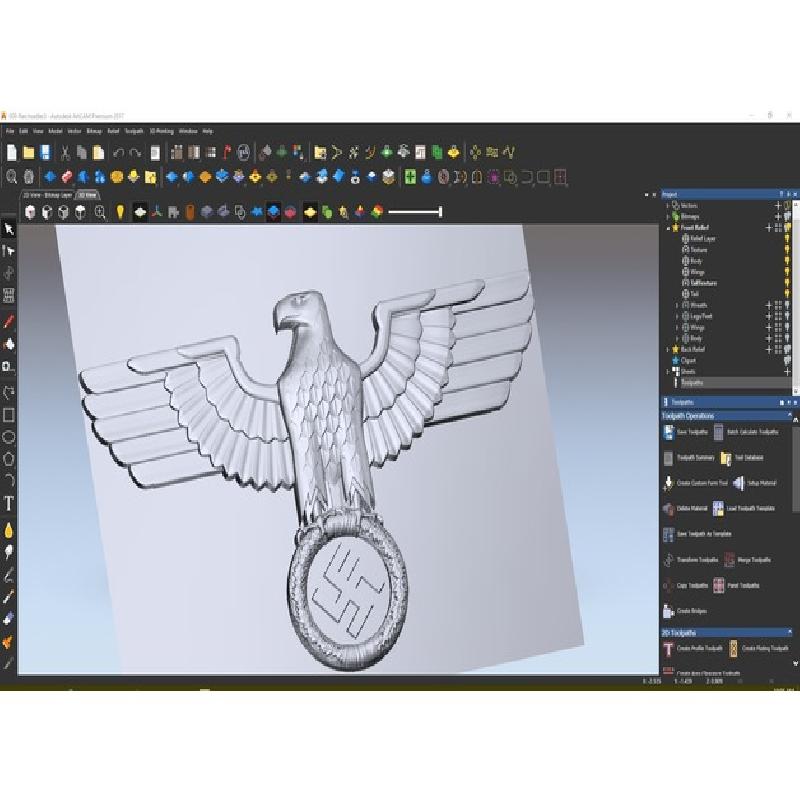
Task: Select the Create Polygon tool
Action: [9, 459]
